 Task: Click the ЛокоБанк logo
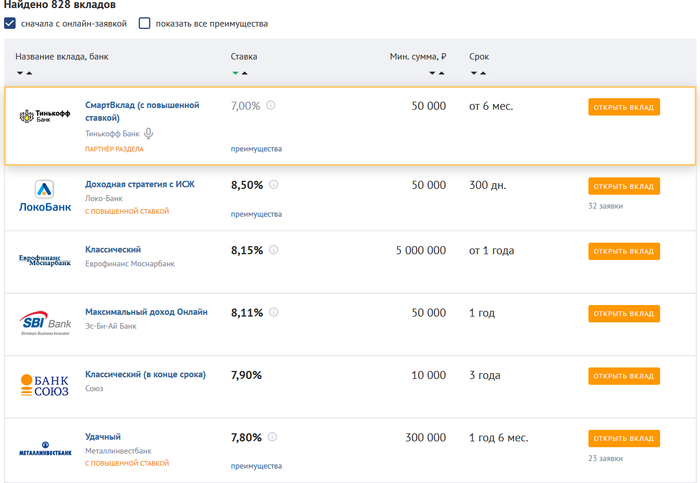(x=45, y=196)
